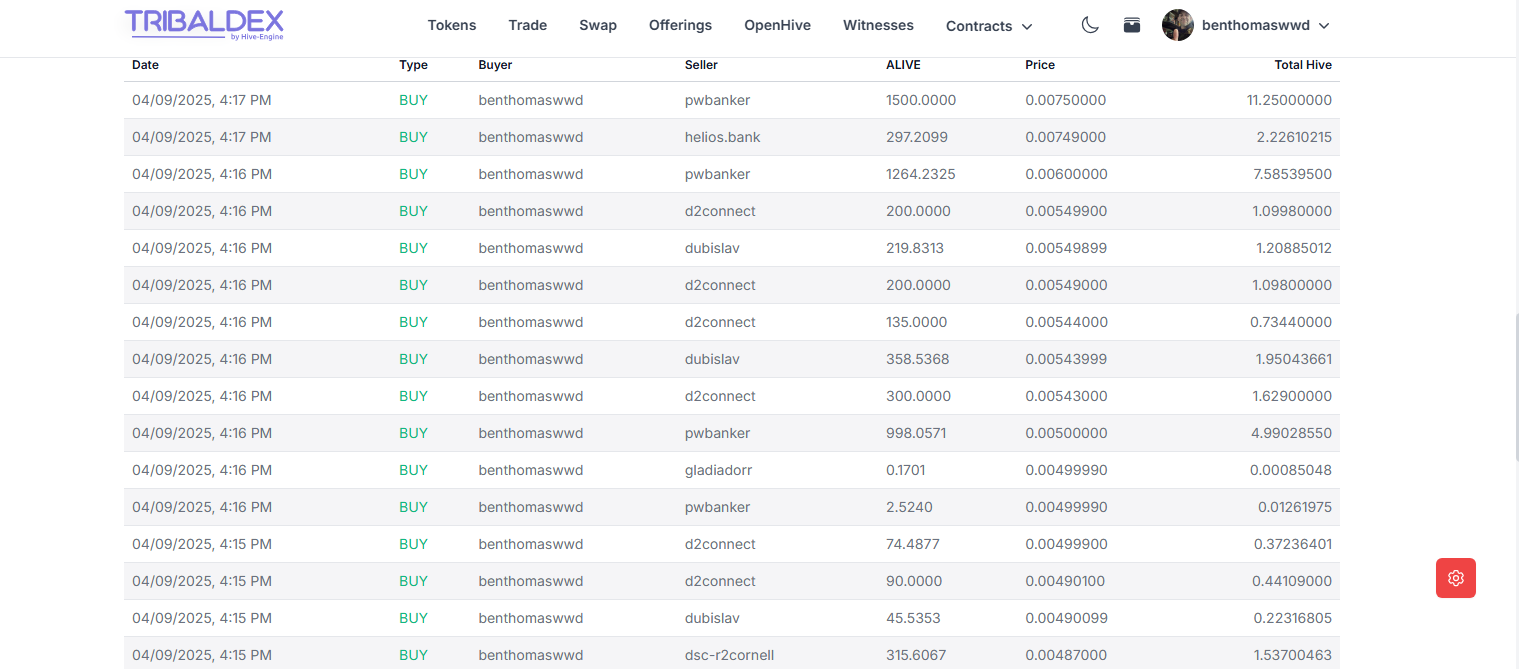Select the 998.0571 ALIVE amount
Screen dimensions: 1519x669
(916, 433)
